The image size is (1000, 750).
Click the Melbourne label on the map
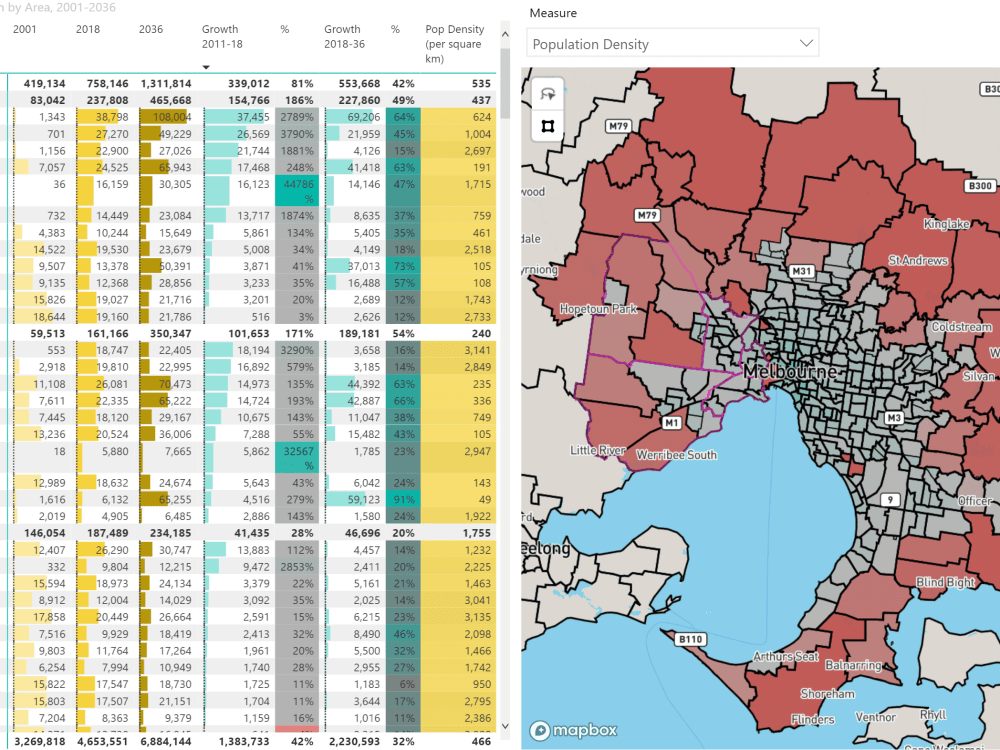pos(790,371)
